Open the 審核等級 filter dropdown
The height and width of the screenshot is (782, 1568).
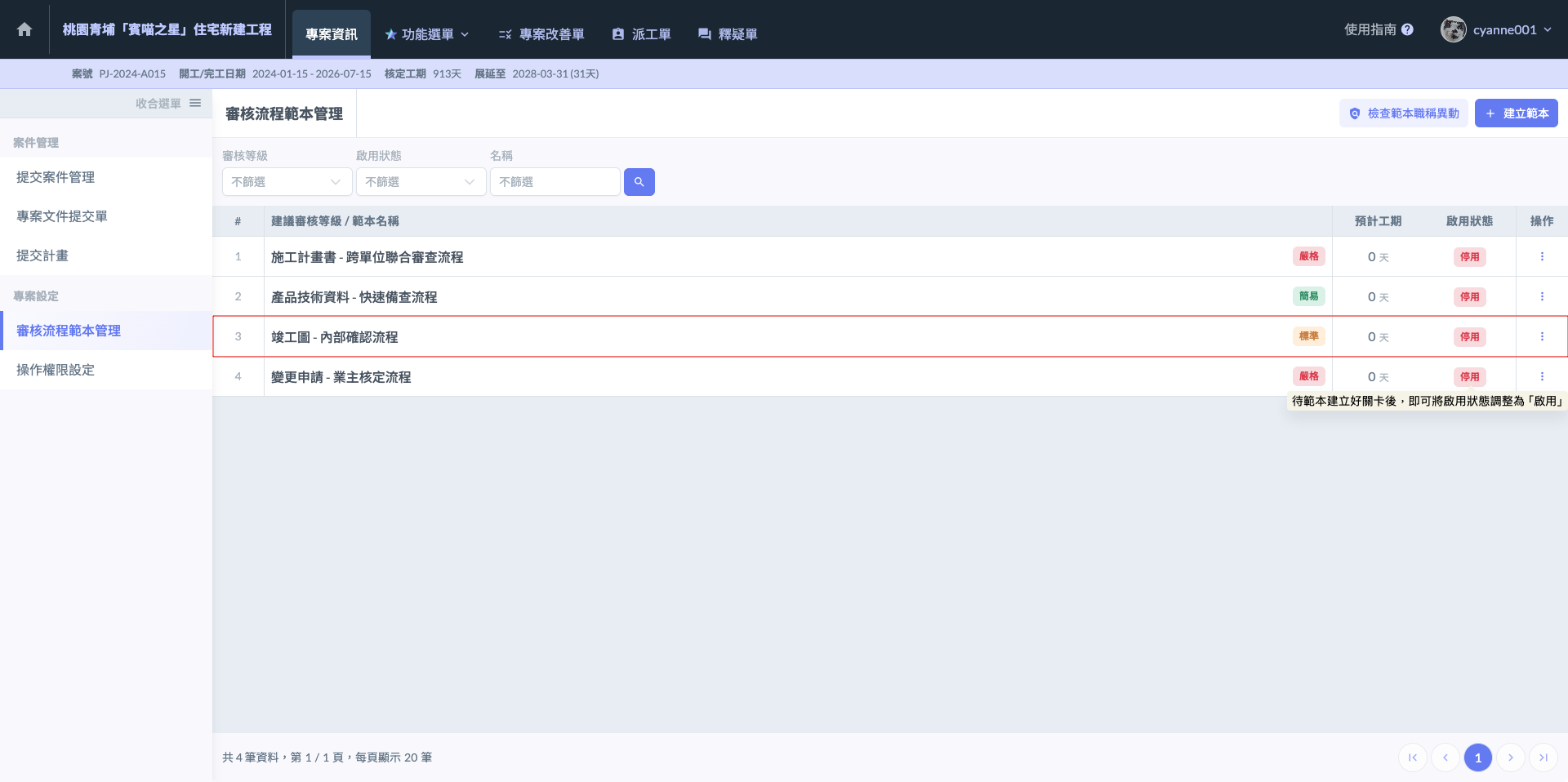pos(287,182)
